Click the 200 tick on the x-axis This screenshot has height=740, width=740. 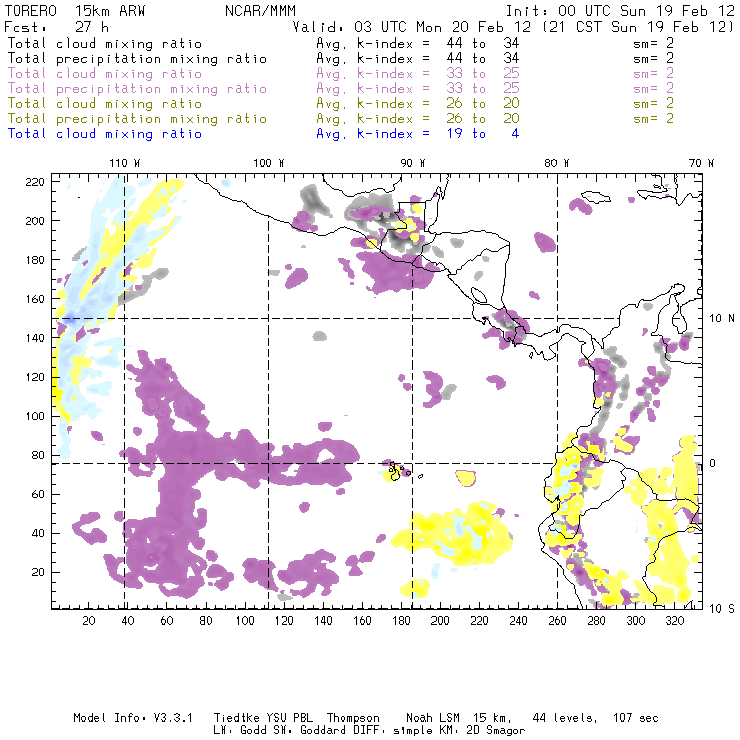[x=440, y=621]
